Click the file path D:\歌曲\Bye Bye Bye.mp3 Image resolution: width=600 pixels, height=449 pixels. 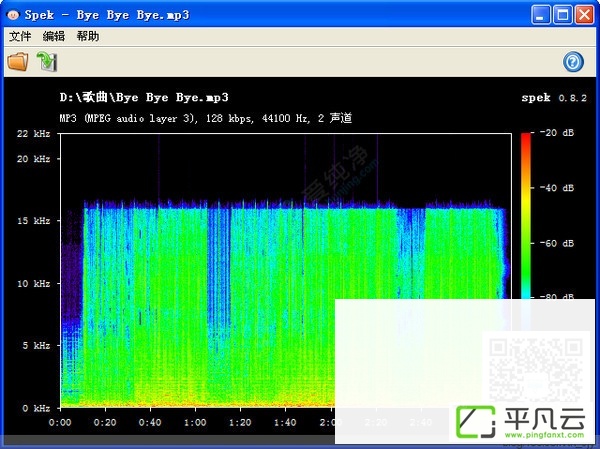point(144,97)
